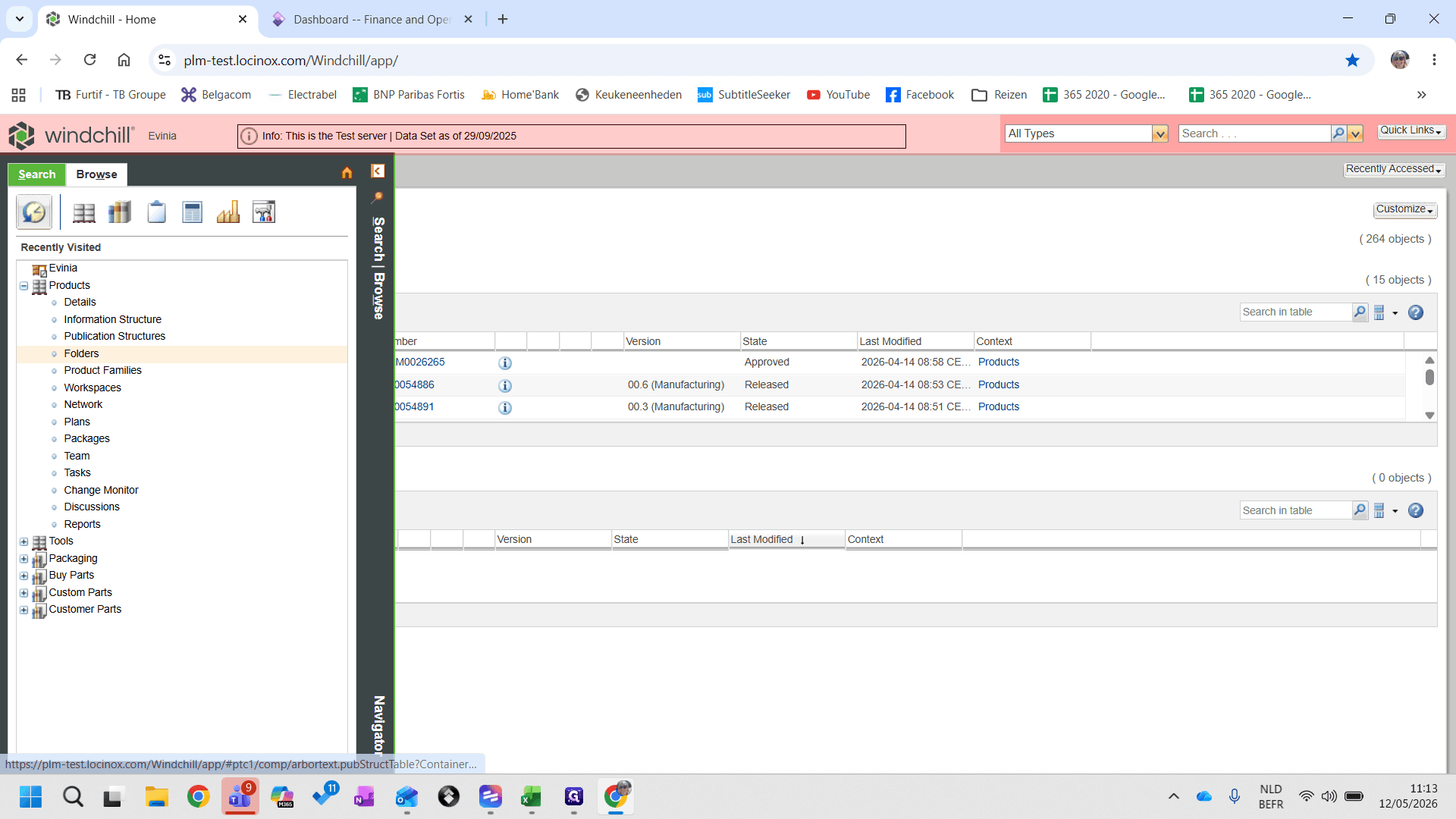
Task: Switch to the Dashboard Finance browser tab
Action: click(372, 20)
